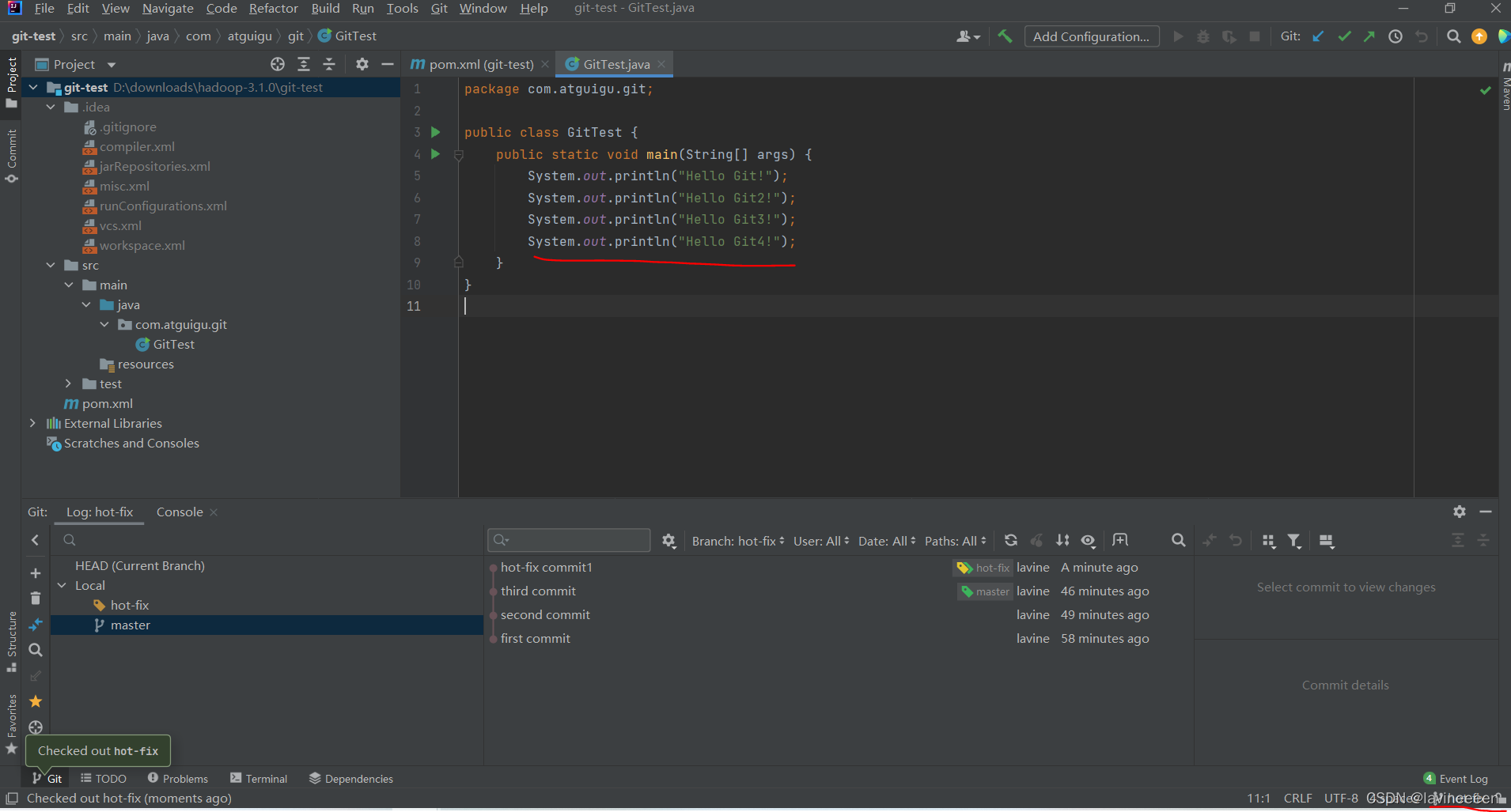
Task: Click fetch/update branches arrow icon
Action: [36, 625]
